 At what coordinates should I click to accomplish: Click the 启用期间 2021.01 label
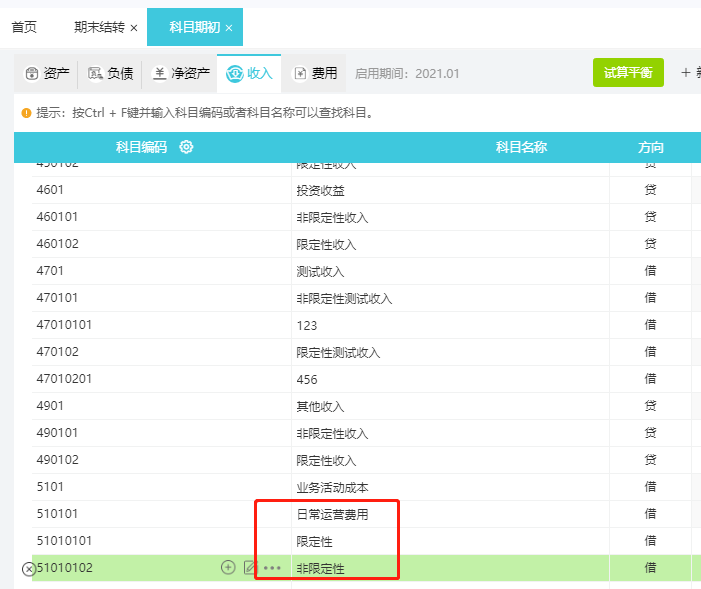[x=407, y=74]
